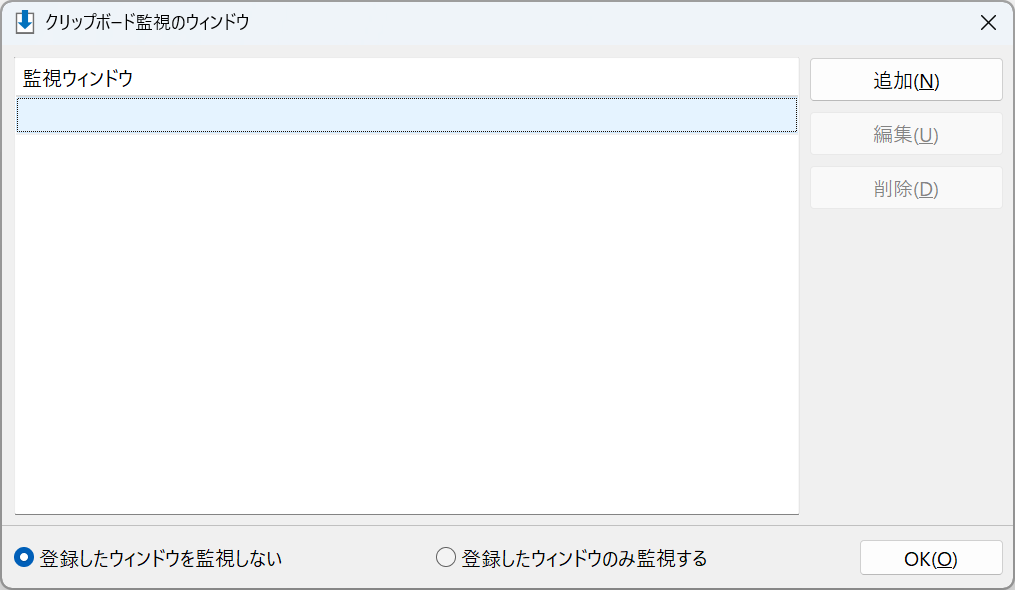1015x590 pixels.
Task: Delete the selected monitored window entry
Action: (906, 188)
